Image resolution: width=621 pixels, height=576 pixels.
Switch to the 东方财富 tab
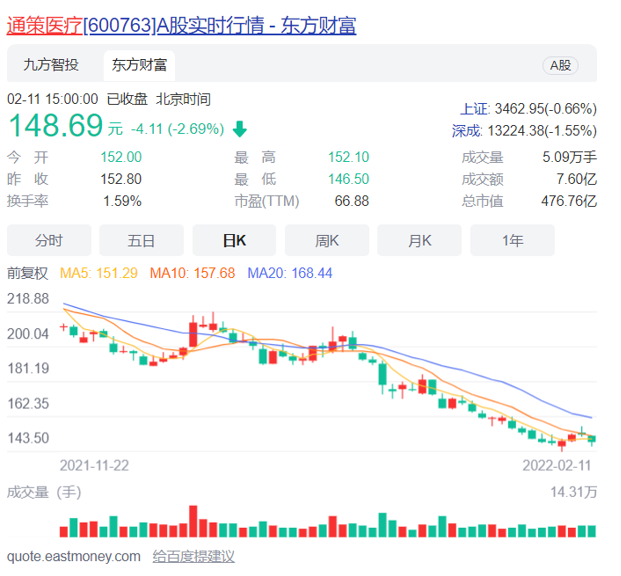point(139,65)
